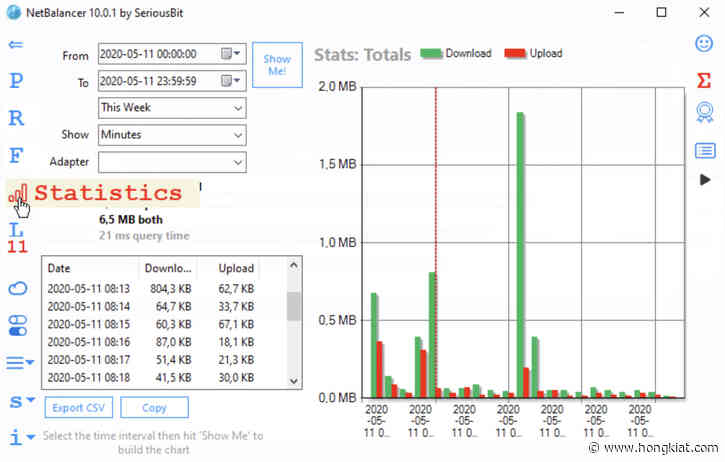Click the Export CSV button
725x462 pixels.
pos(79,407)
